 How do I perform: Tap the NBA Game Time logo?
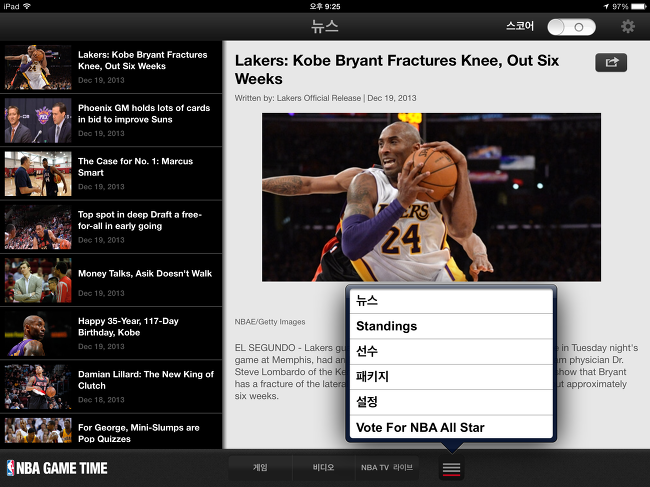click(57, 468)
